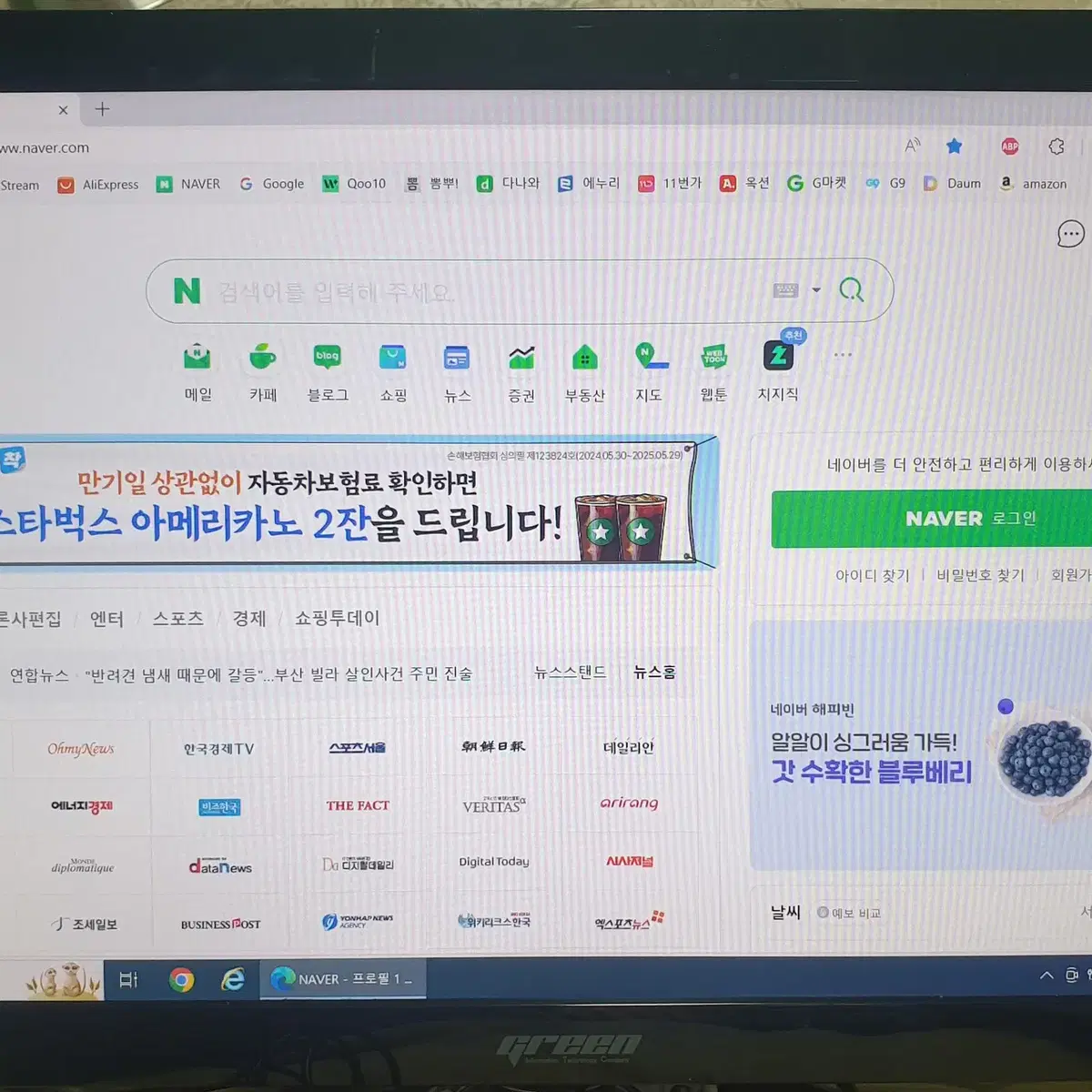1092x1092 pixels.
Task: Toggle the 예보 비교 weather option
Action: coord(848,913)
